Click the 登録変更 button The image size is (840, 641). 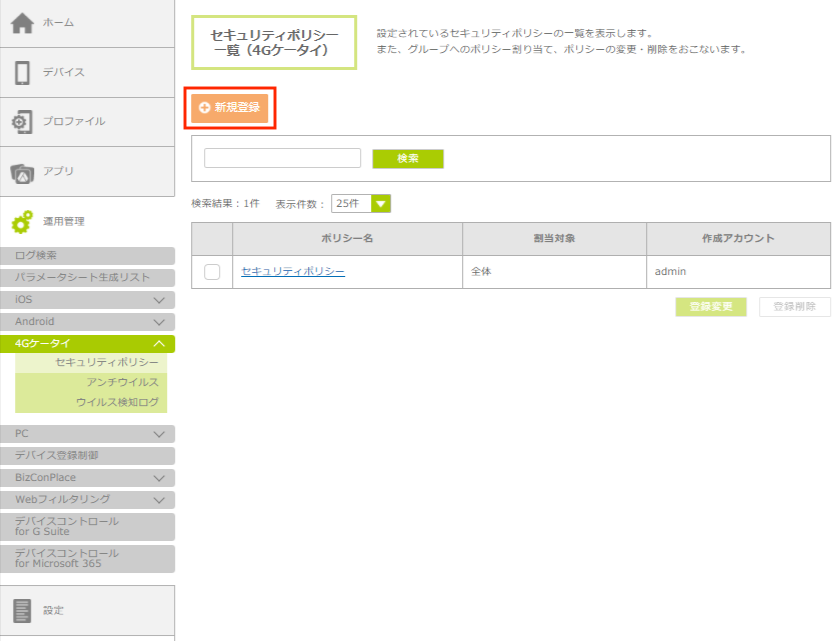(710, 307)
